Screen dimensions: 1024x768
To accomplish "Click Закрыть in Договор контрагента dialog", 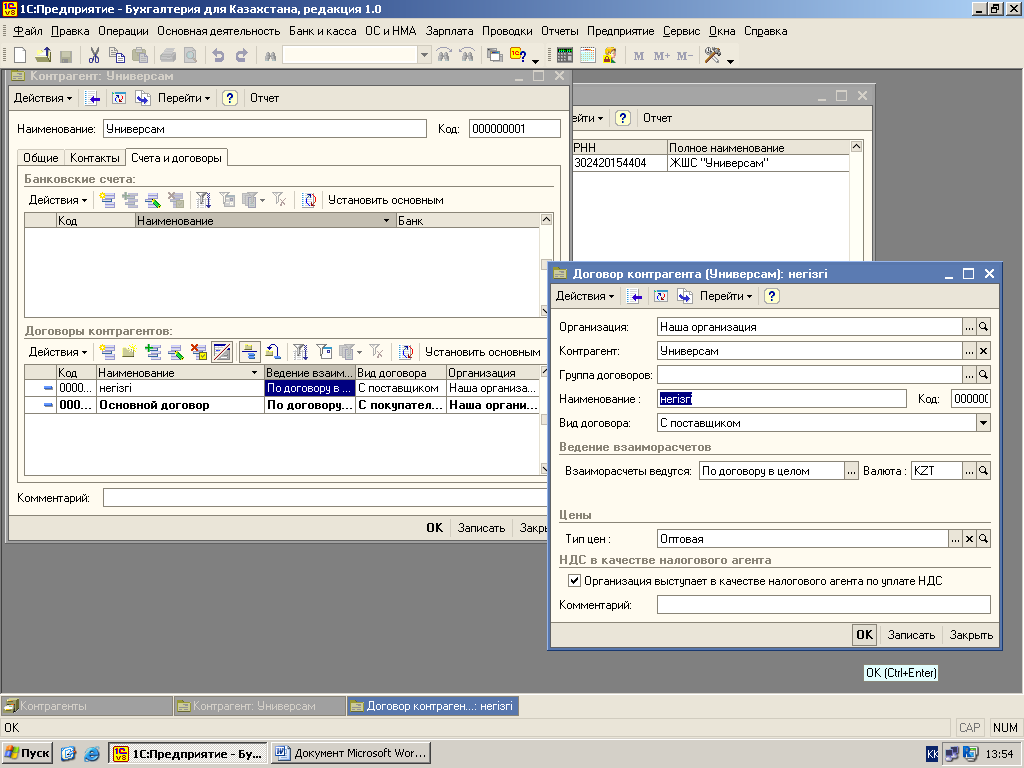I will [x=971, y=635].
